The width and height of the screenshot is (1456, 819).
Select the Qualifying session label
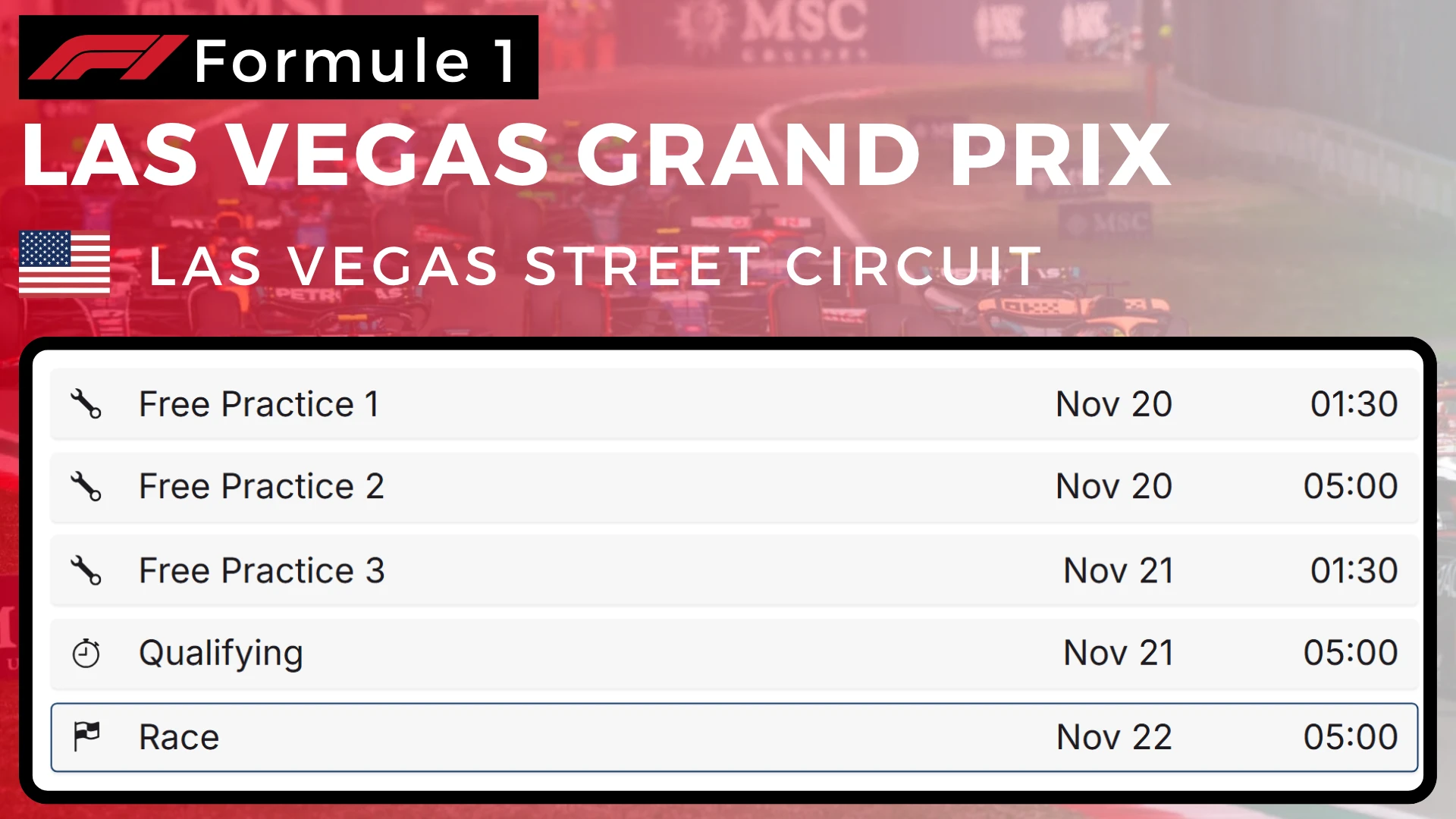pos(221,653)
